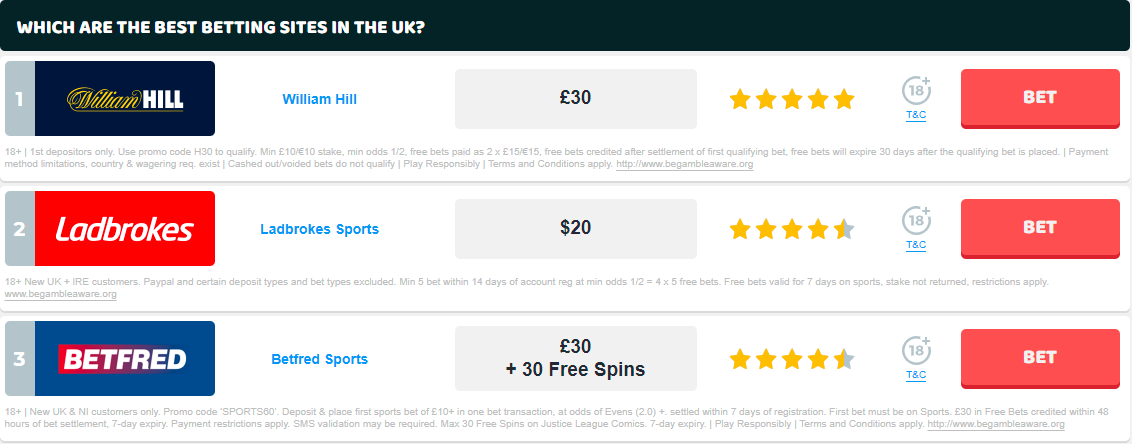Click the Ladbrokes logo

coord(125,229)
